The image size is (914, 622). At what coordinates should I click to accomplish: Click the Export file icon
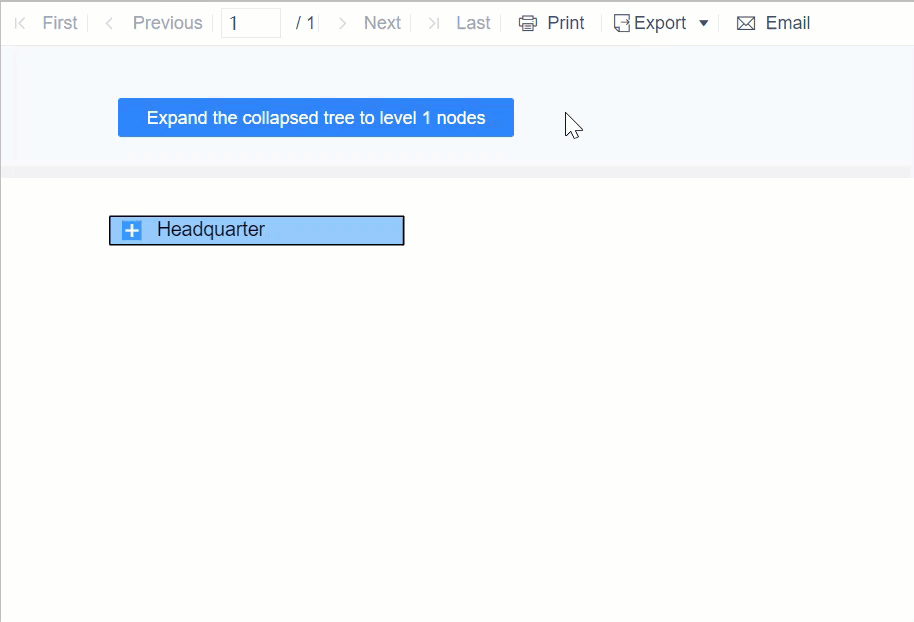click(622, 22)
